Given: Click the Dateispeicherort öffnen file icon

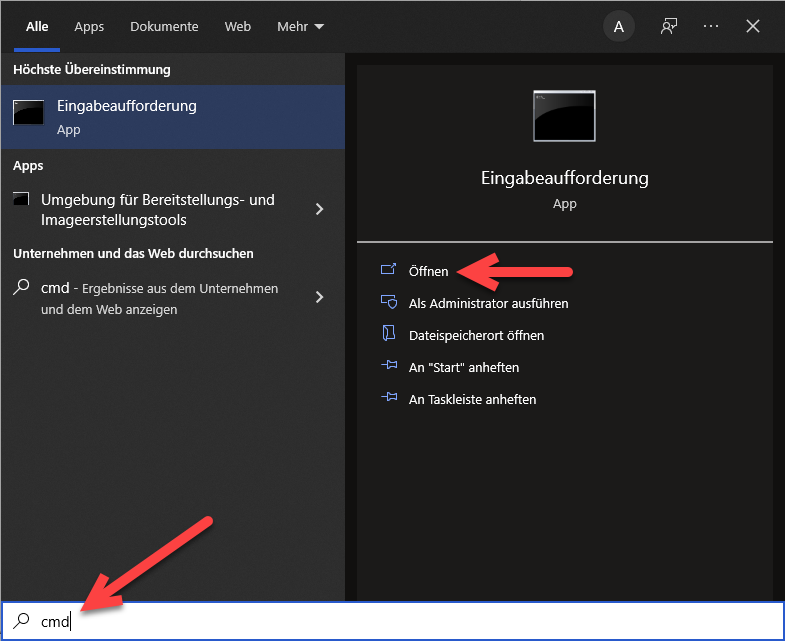Looking at the screenshot, I should [x=389, y=334].
